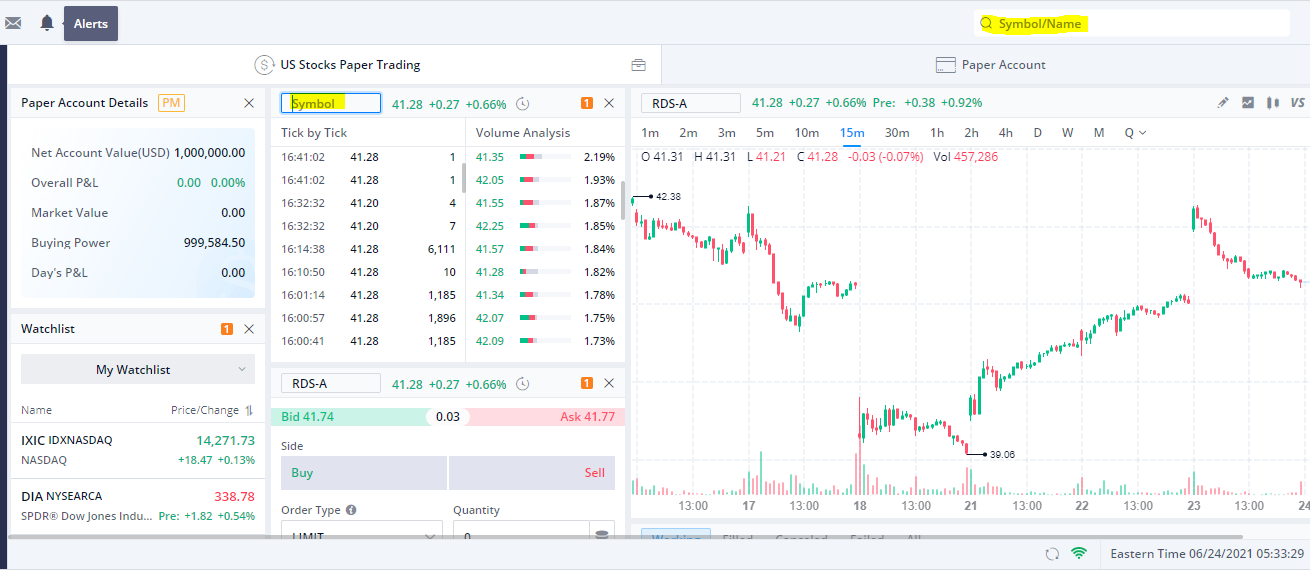Viewport: 1310px width, 576px height.
Task: Open the chart indicators icon
Action: click(x=1248, y=103)
